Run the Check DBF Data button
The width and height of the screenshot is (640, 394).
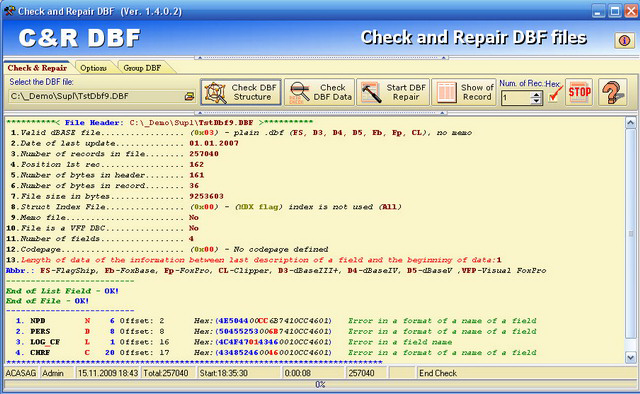pyautogui.click(x=319, y=92)
